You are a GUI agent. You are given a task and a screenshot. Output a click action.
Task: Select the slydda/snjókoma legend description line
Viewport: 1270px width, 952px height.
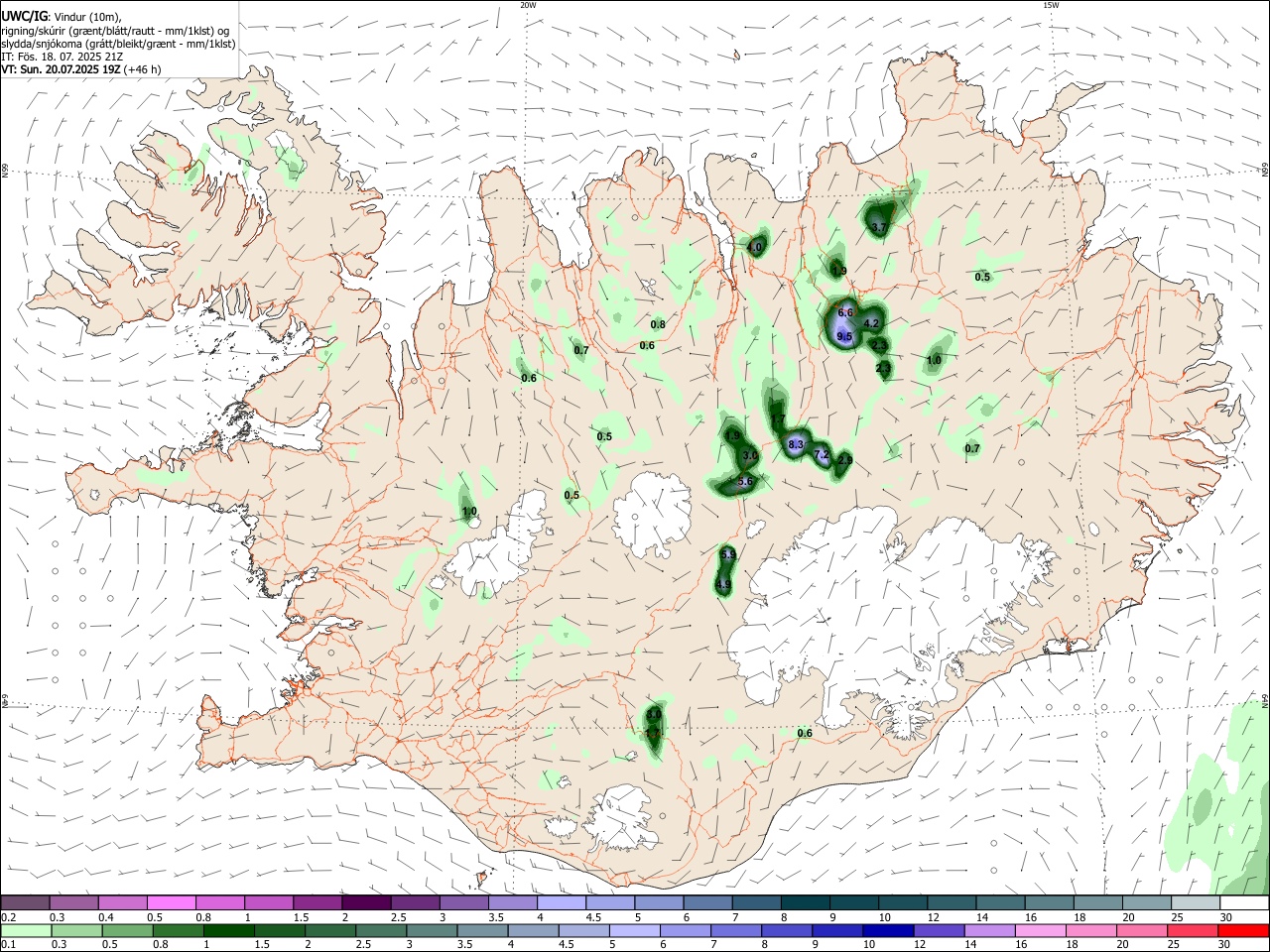pyautogui.click(x=118, y=44)
